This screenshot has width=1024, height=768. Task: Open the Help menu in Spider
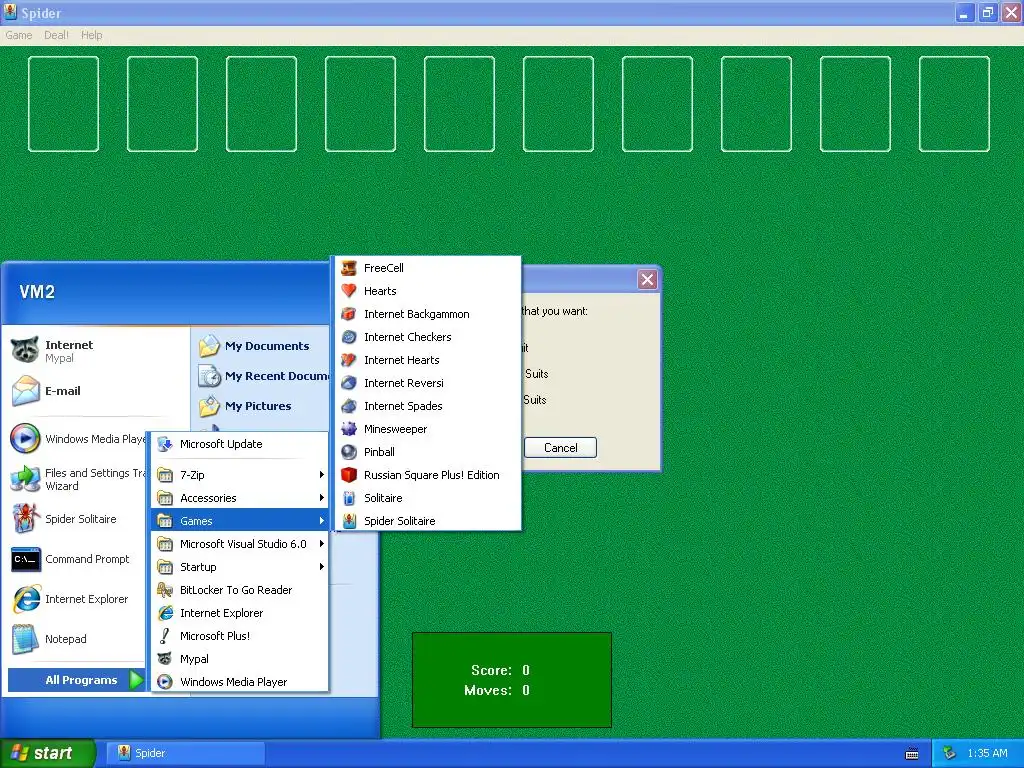click(x=91, y=35)
